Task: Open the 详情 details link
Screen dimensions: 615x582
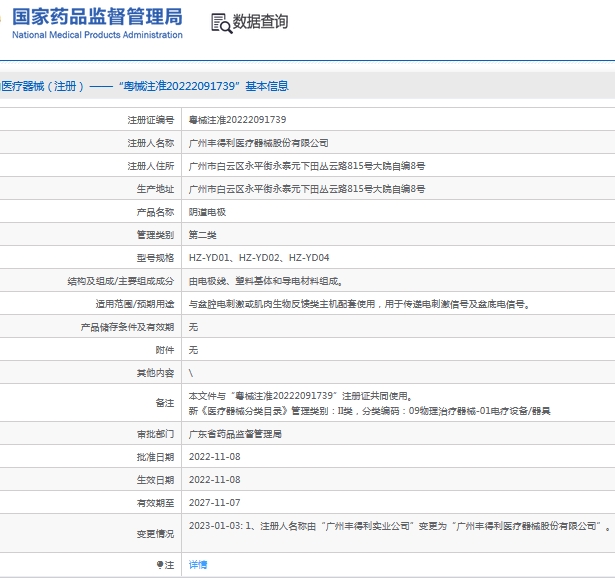Action: click(198, 565)
